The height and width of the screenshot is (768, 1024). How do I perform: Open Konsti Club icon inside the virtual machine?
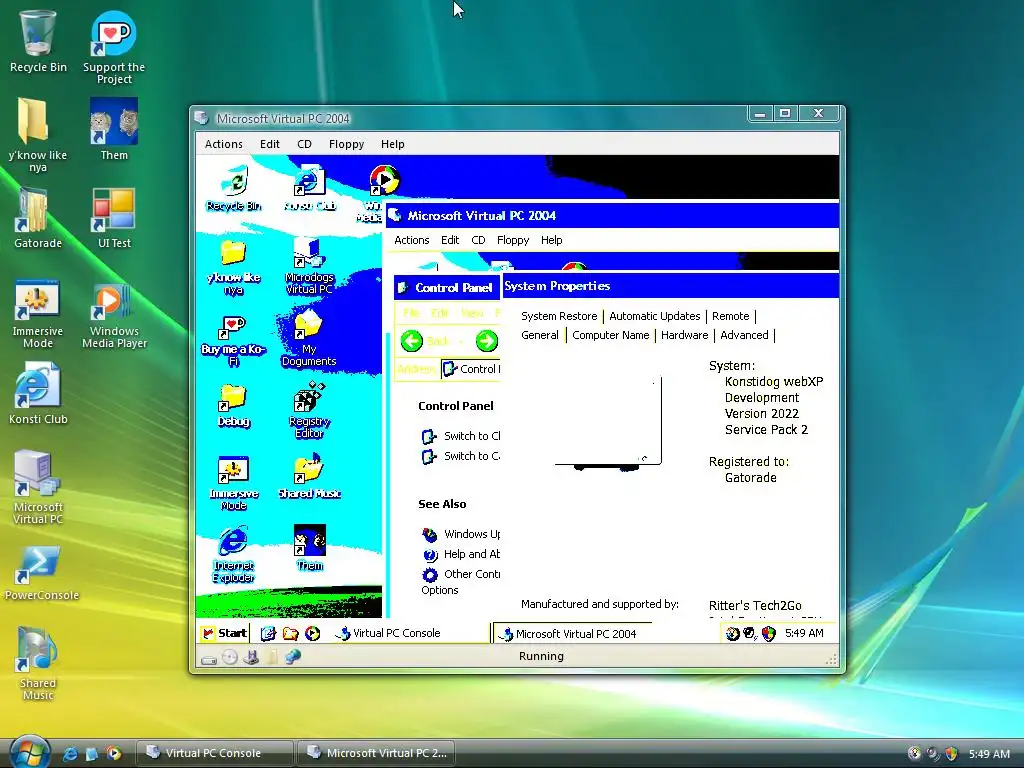tap(310, 188)
